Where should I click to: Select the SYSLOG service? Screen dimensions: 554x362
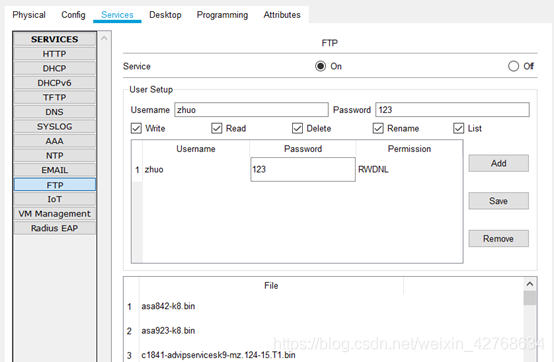[x=55, y=126]
